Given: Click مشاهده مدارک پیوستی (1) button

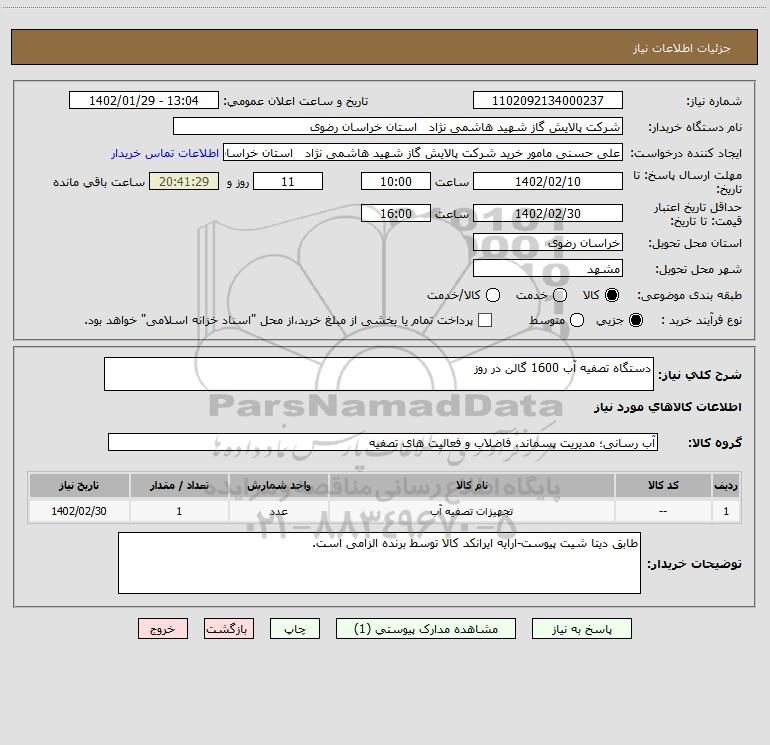Looking at the screenshot, I should coord(426,629).
